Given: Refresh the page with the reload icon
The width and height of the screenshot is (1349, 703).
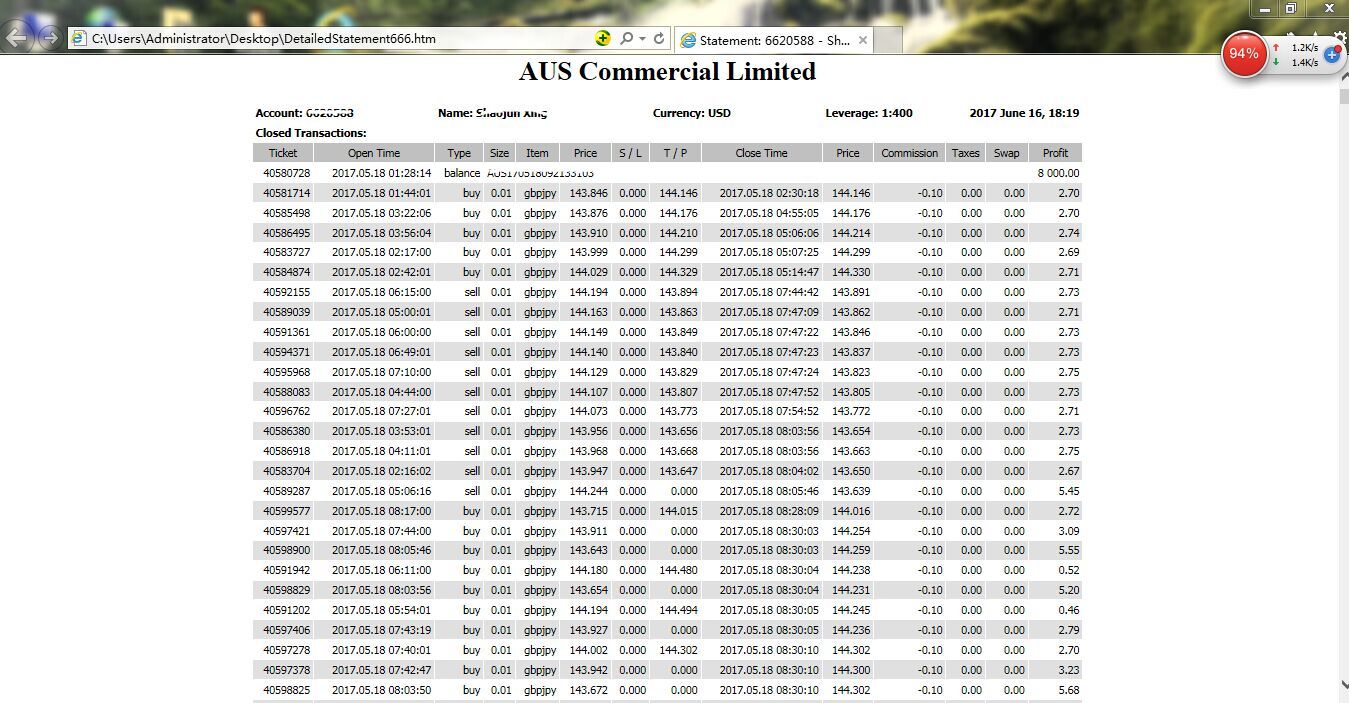Looking at the screenshot, I should [x=659, y=39].
